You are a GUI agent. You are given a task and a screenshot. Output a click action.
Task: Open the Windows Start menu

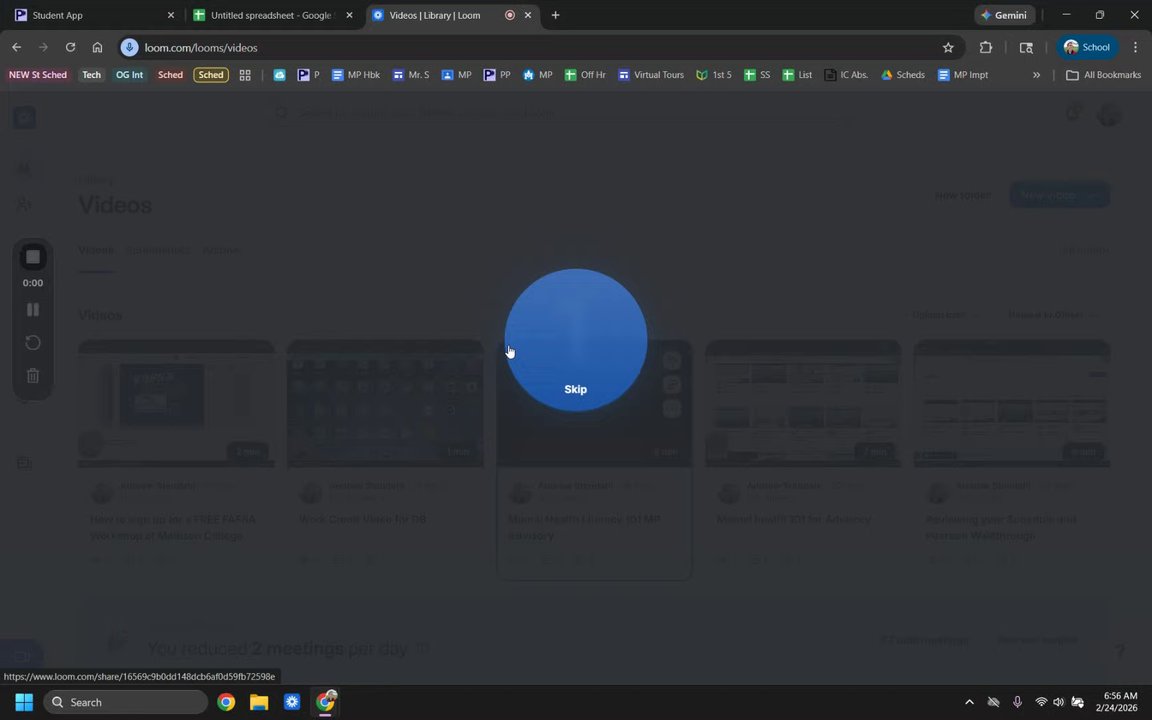(24, 702)
